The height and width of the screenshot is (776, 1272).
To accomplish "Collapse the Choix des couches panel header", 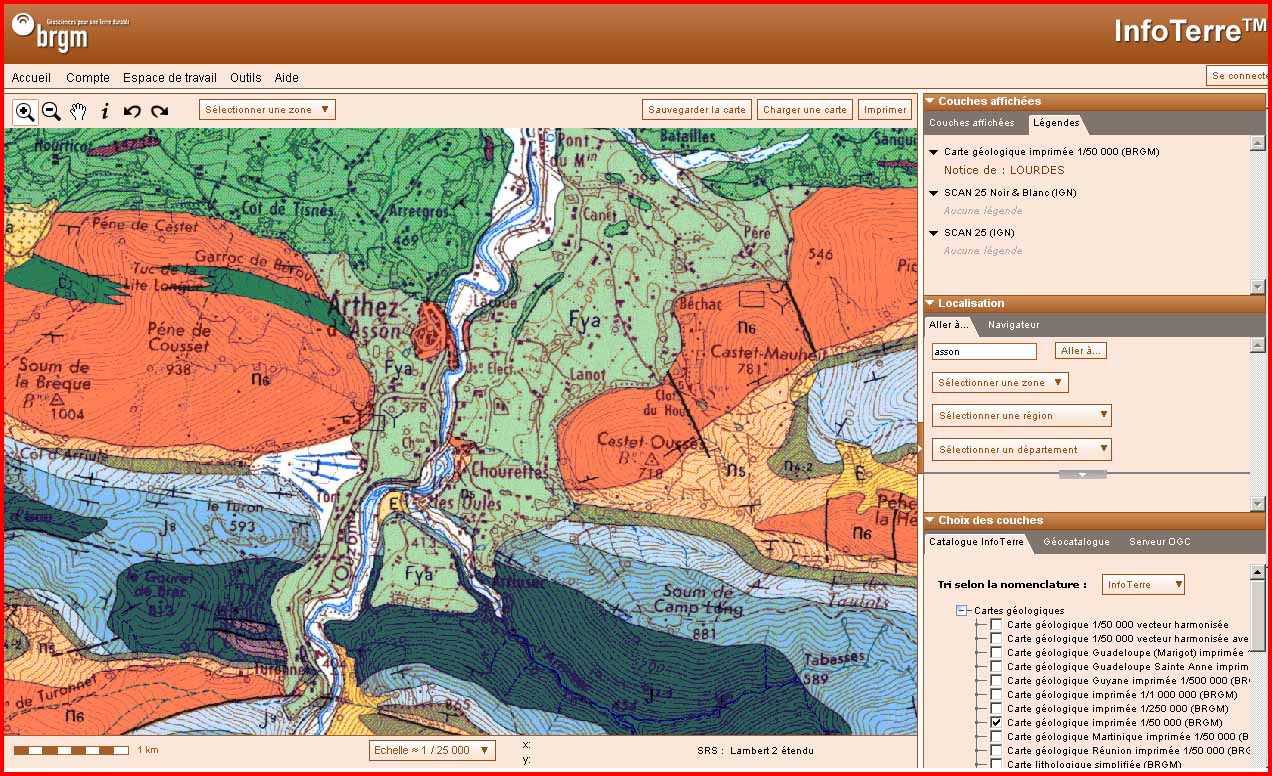I will point(930,520).
